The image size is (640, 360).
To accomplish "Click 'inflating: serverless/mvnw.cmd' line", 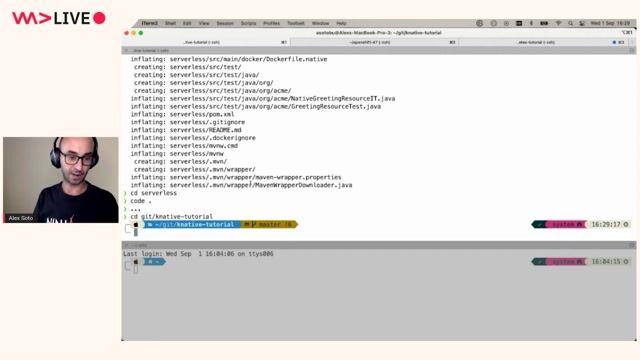I will [184, 146].
